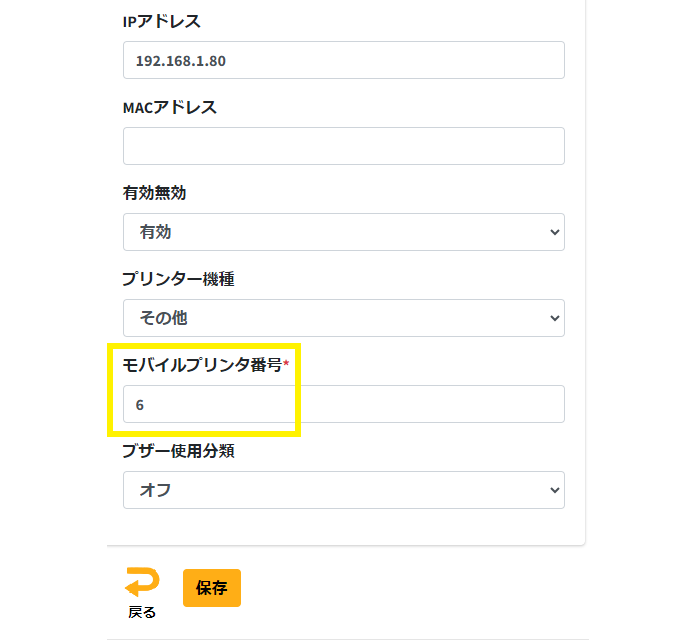
Task: Click the MACアドレス field label
Action: point(169,107)
